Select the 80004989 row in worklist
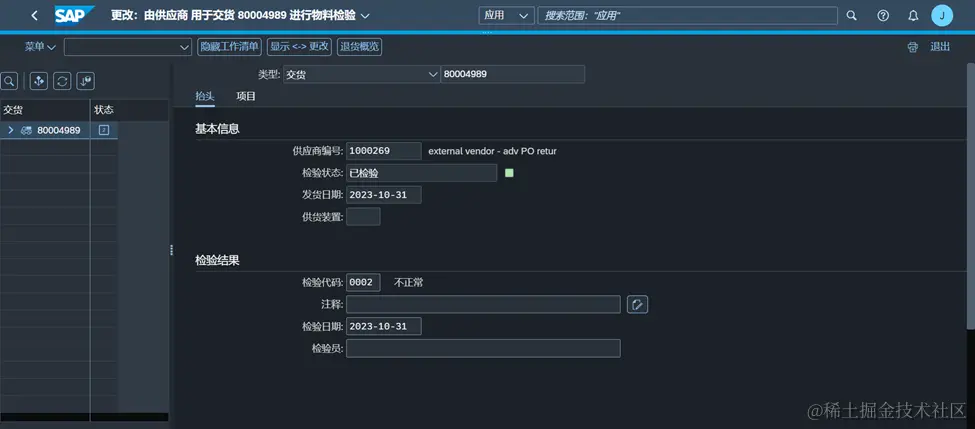The image size is (975, 429). coord(58,131)
